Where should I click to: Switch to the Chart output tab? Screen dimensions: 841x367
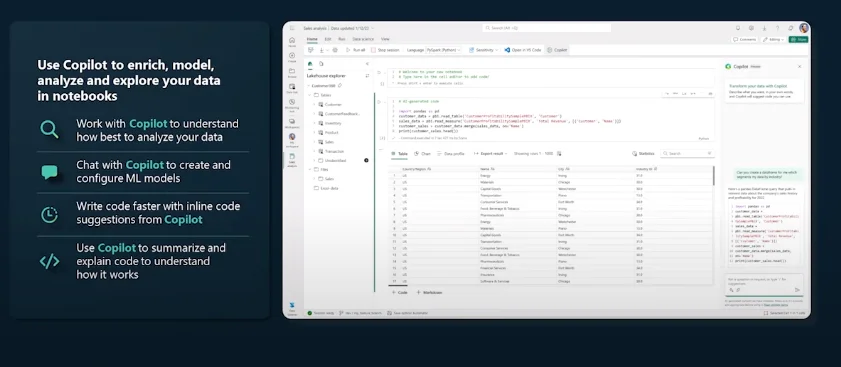click(423, 153)
